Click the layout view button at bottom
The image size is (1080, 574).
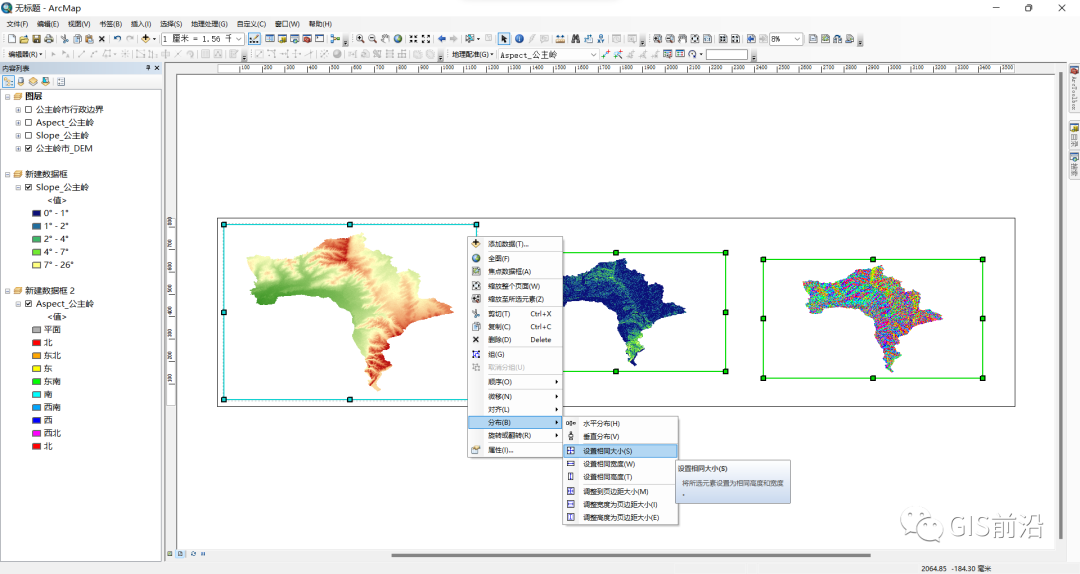tap(180, 553)
